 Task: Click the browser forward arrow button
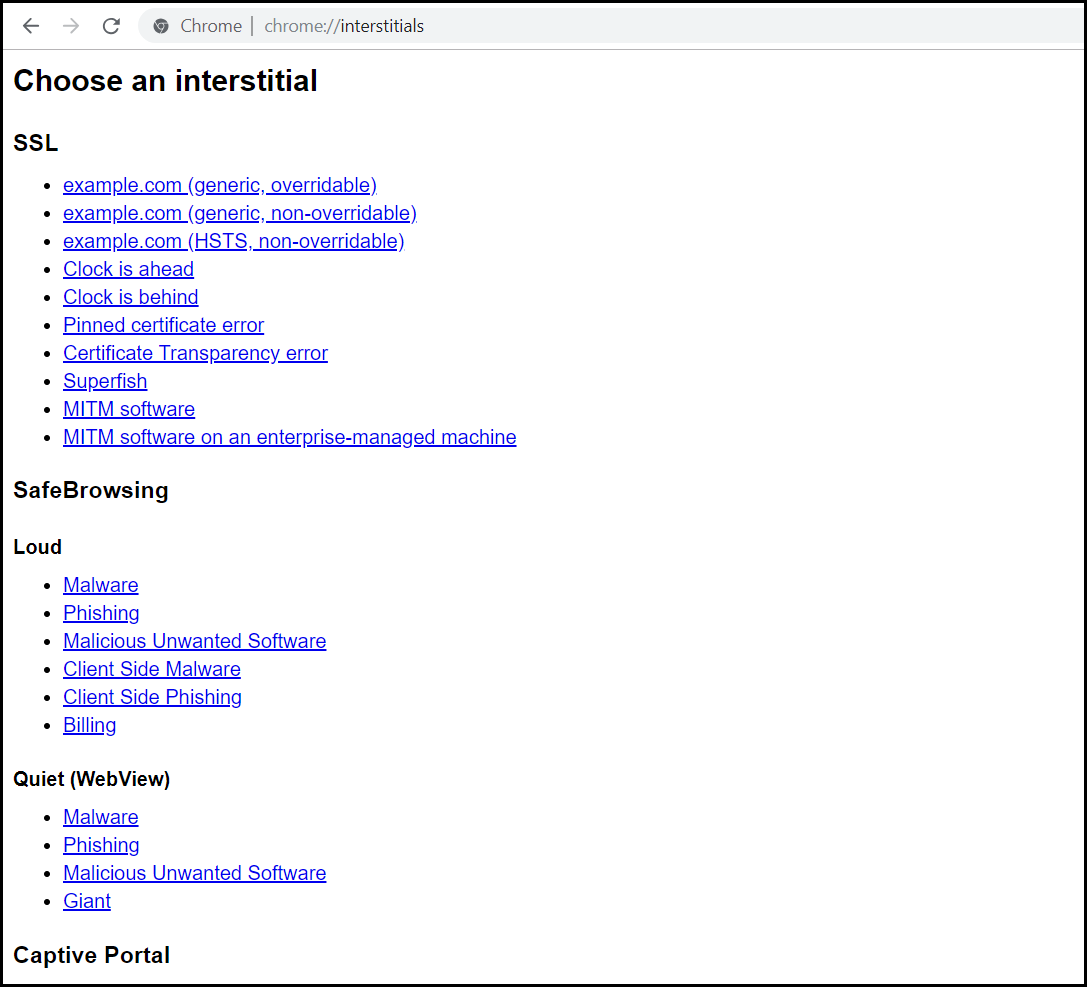[x=71, y=26]
